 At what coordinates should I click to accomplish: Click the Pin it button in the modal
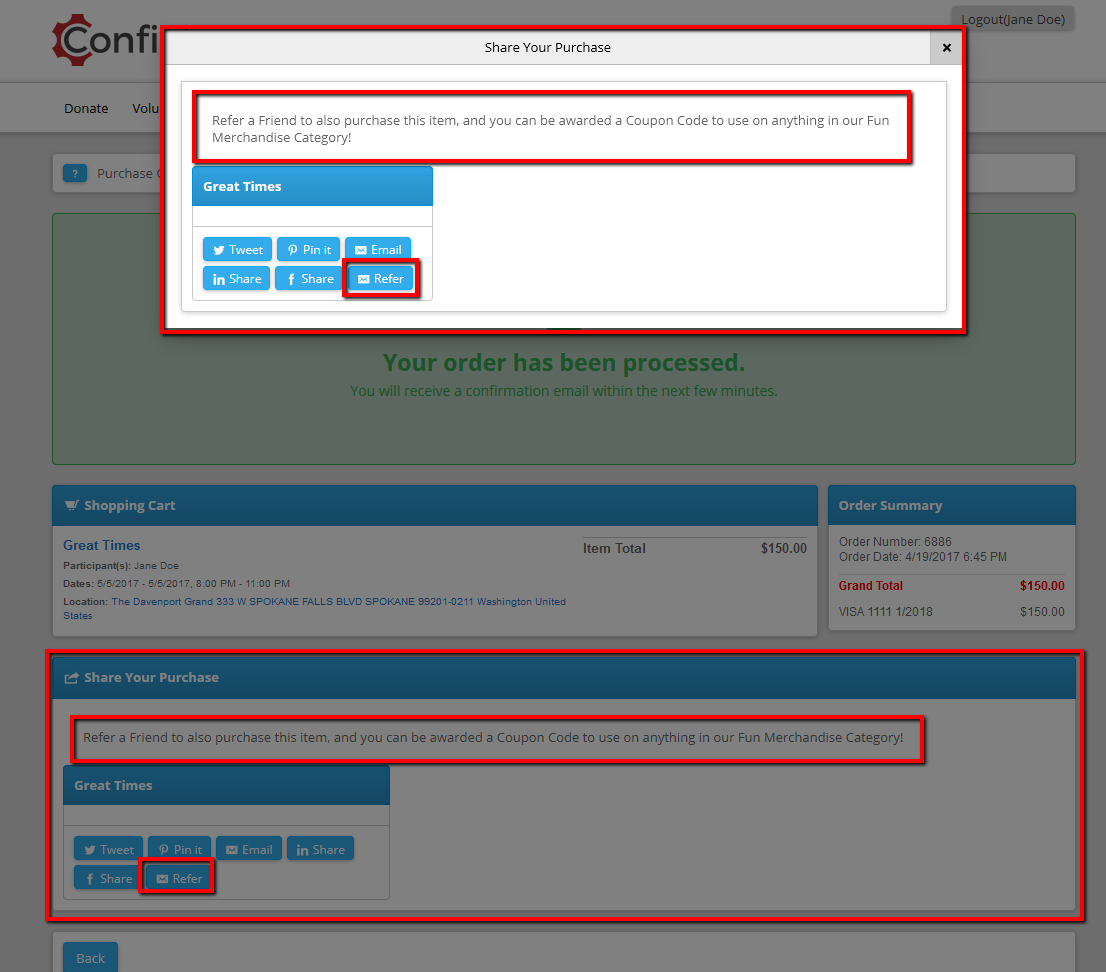(x=308, y=250)
